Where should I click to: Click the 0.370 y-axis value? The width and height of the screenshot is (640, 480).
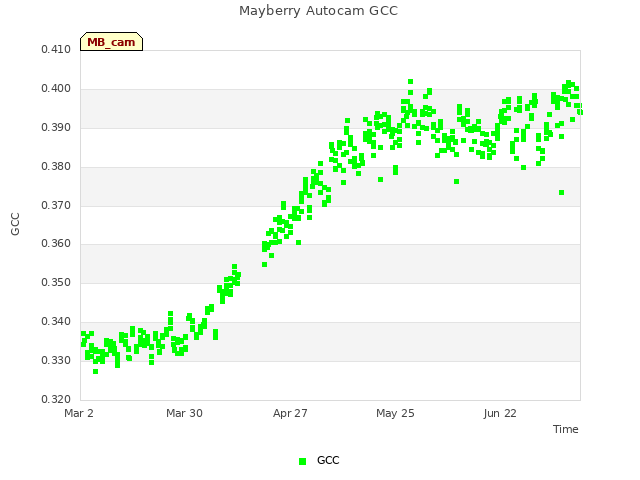click(56, 205)
